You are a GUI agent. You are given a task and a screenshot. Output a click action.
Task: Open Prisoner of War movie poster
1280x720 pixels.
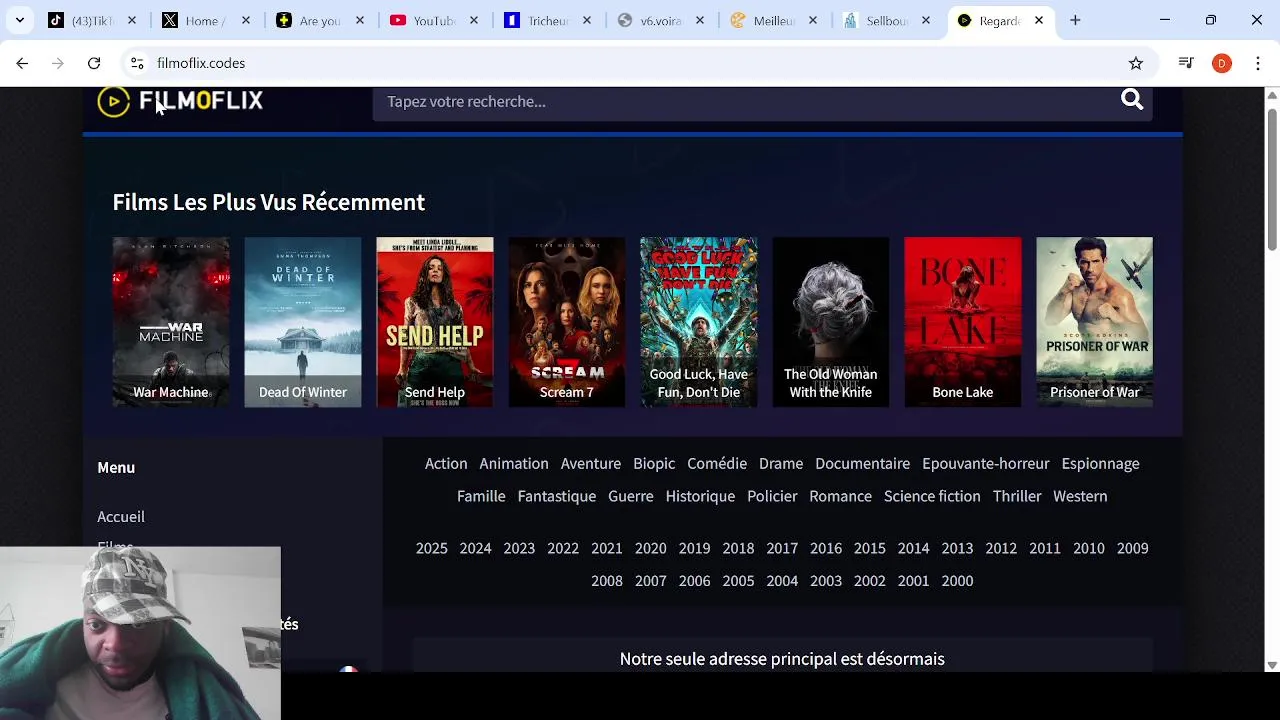pyautogui.click(x=1095, y=322)
